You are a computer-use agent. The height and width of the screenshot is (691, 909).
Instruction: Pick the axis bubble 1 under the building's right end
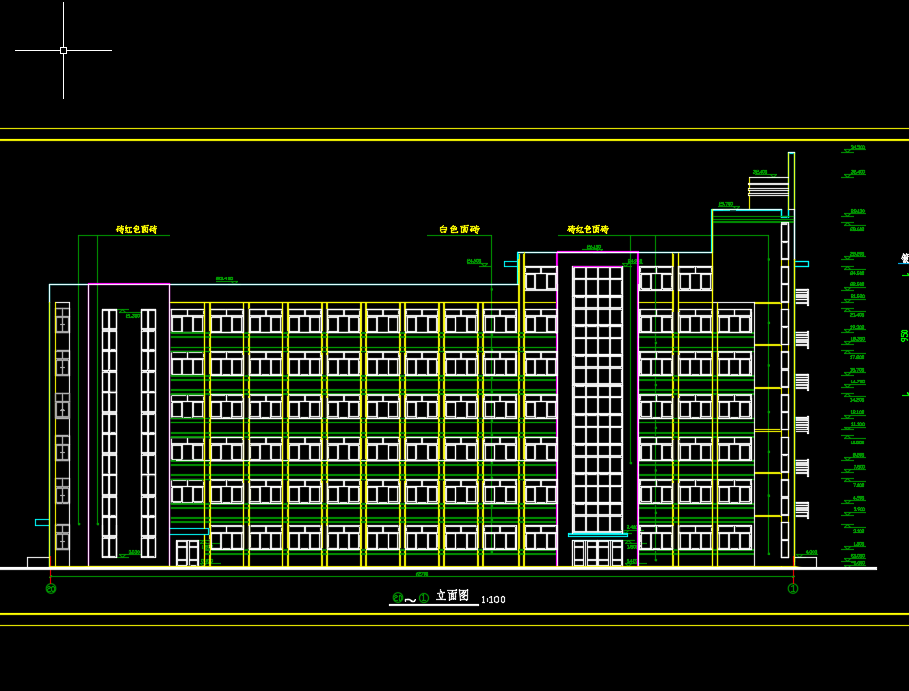[793, 589]
